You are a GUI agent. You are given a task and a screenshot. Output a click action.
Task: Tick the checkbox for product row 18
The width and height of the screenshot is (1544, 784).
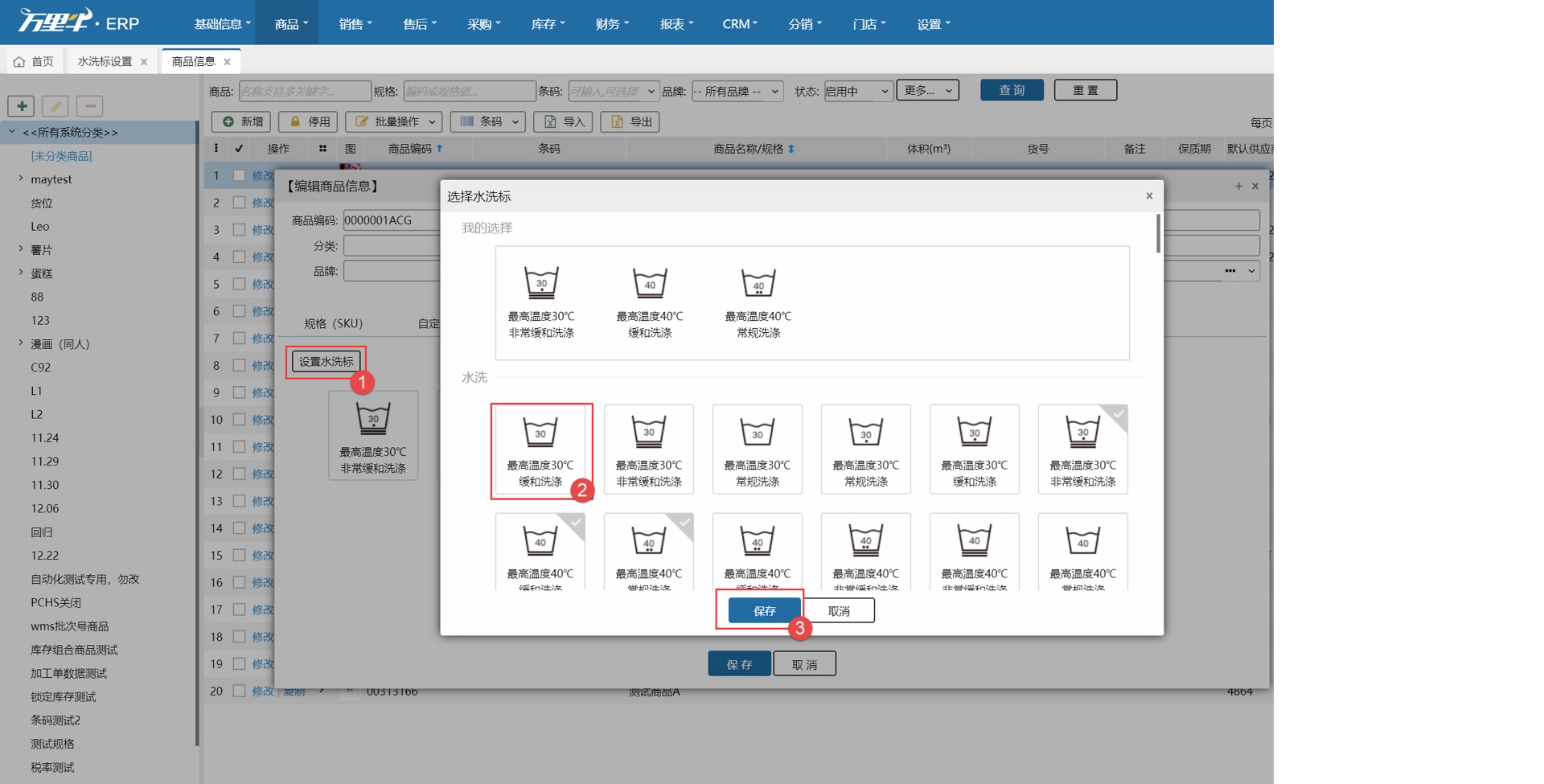pos(239,636)
